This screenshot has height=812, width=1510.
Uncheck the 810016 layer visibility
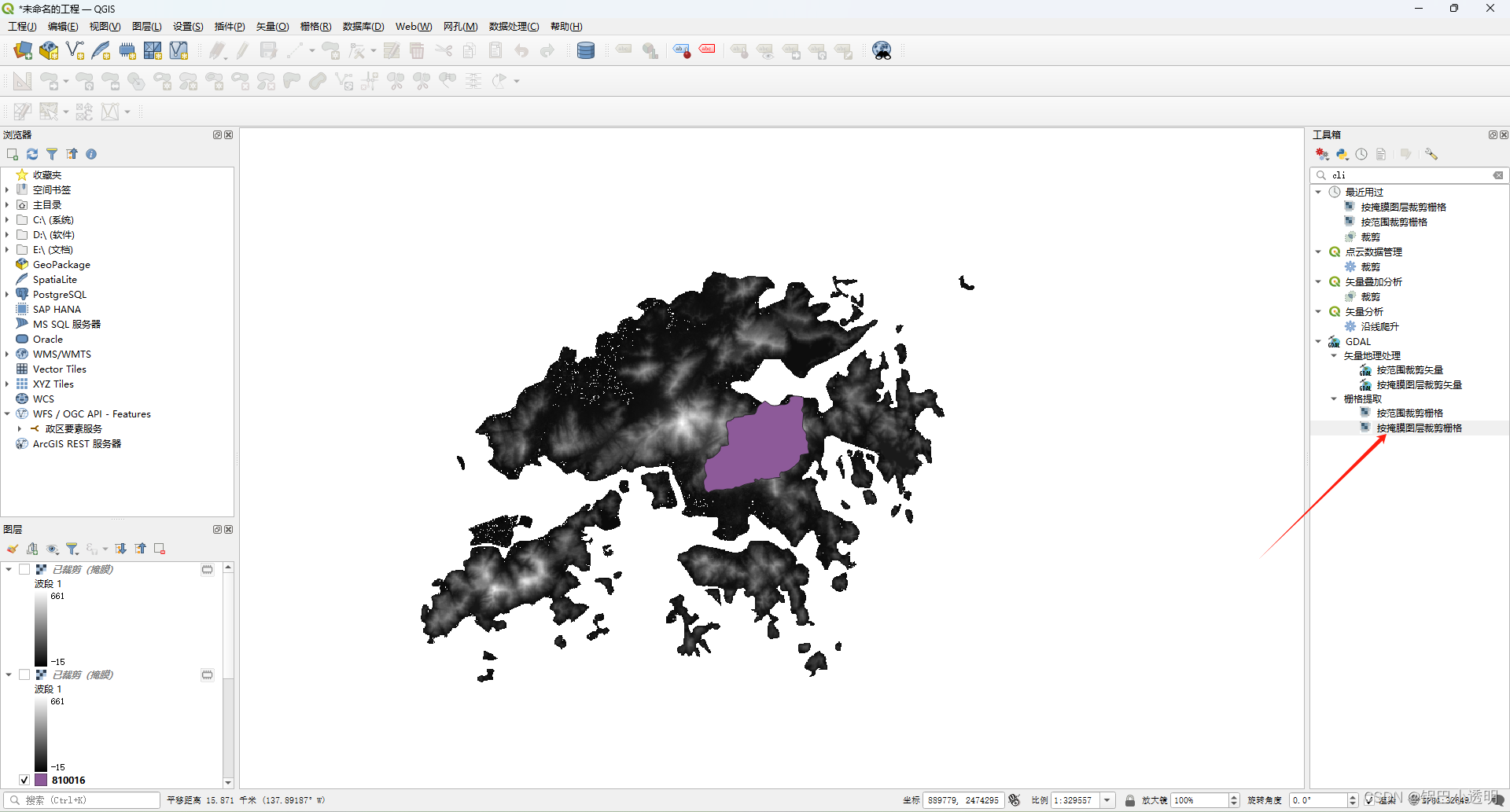pyautogui.click(x=24, y=780)
